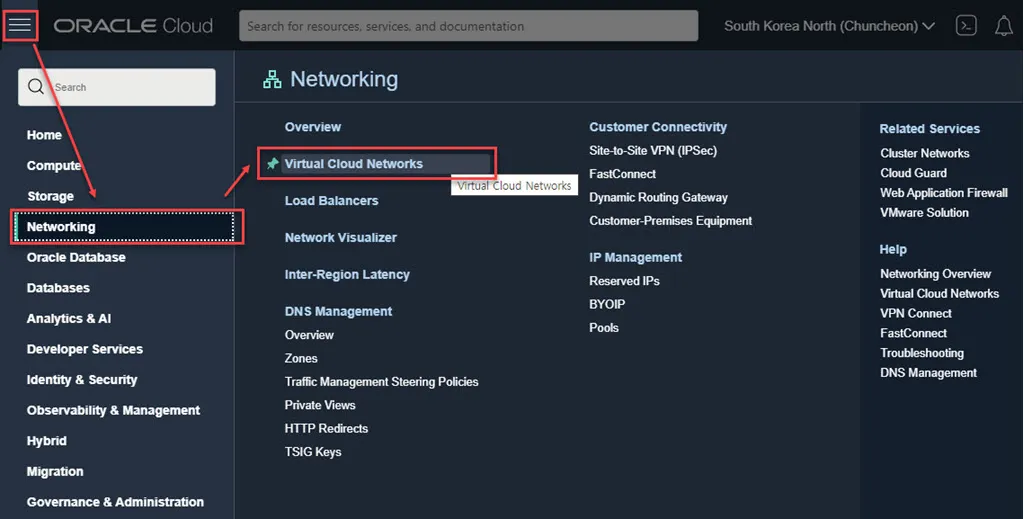Focus the top resource search bar
Viewport: 1024px width, 519px height.
(468, 26)
